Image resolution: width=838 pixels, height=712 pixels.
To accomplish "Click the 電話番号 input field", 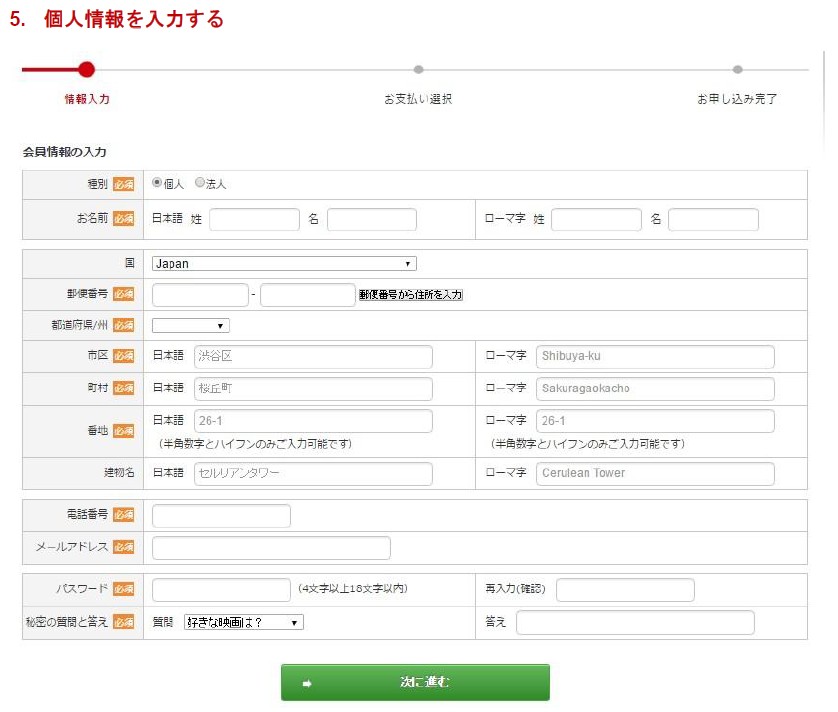I will click(221, 516).
